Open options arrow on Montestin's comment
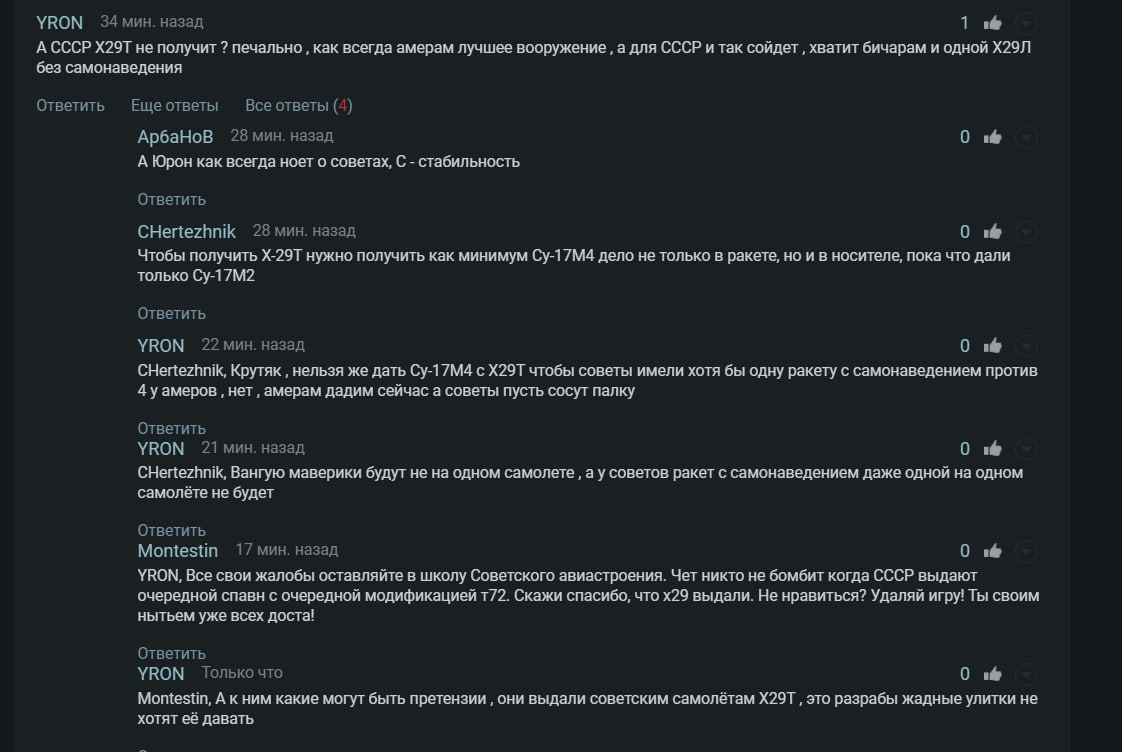Screen dimensions: 1122x752 point(1026,551)
